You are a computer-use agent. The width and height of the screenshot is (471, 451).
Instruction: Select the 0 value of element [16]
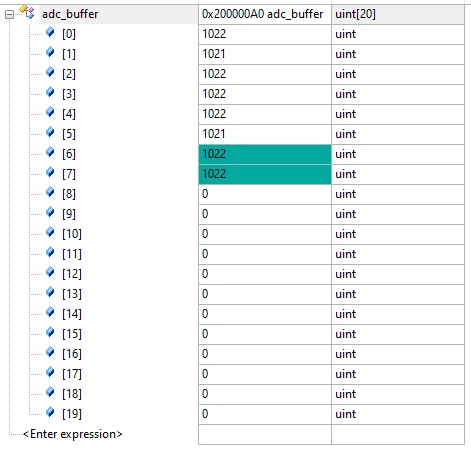click(265, 354)
